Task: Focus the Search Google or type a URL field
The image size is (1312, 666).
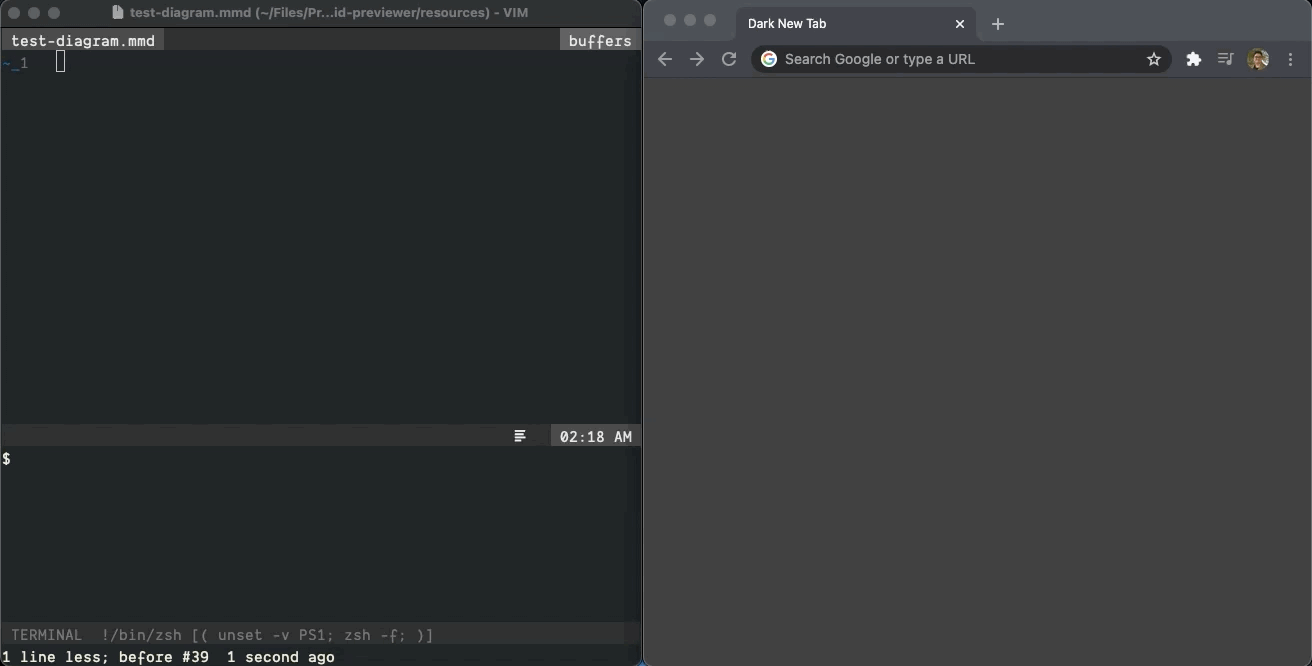Action: (961, 59)
